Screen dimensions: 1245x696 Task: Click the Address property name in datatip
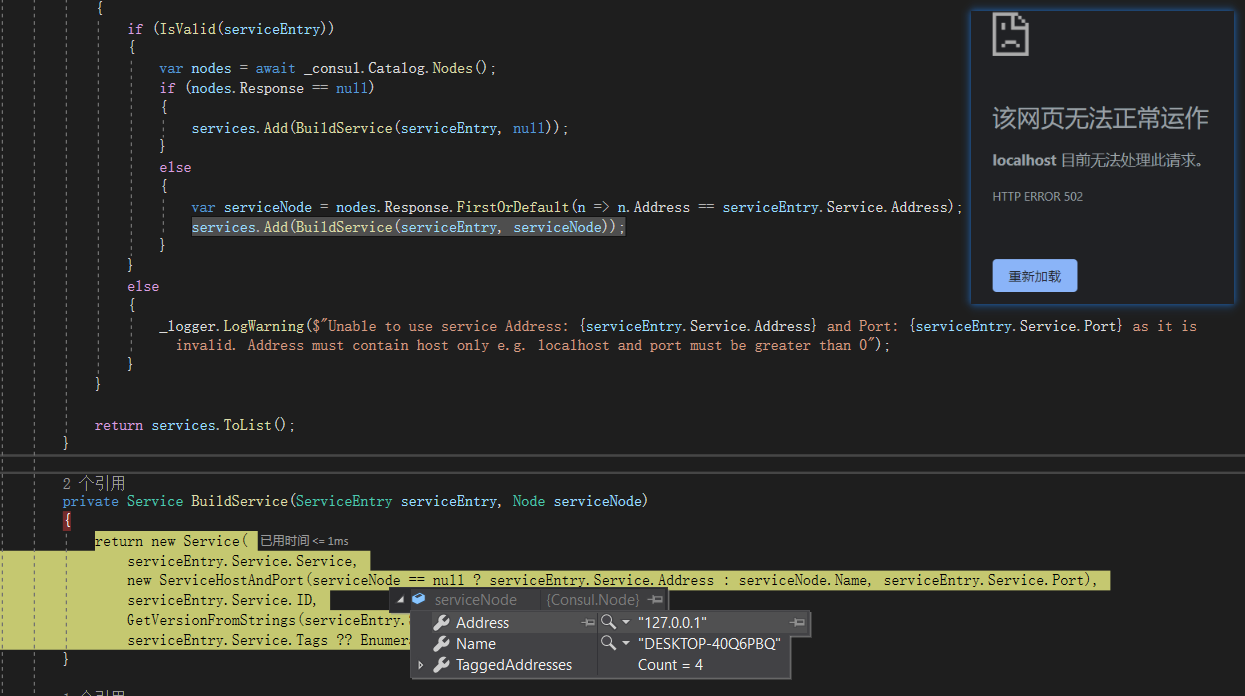482,622
